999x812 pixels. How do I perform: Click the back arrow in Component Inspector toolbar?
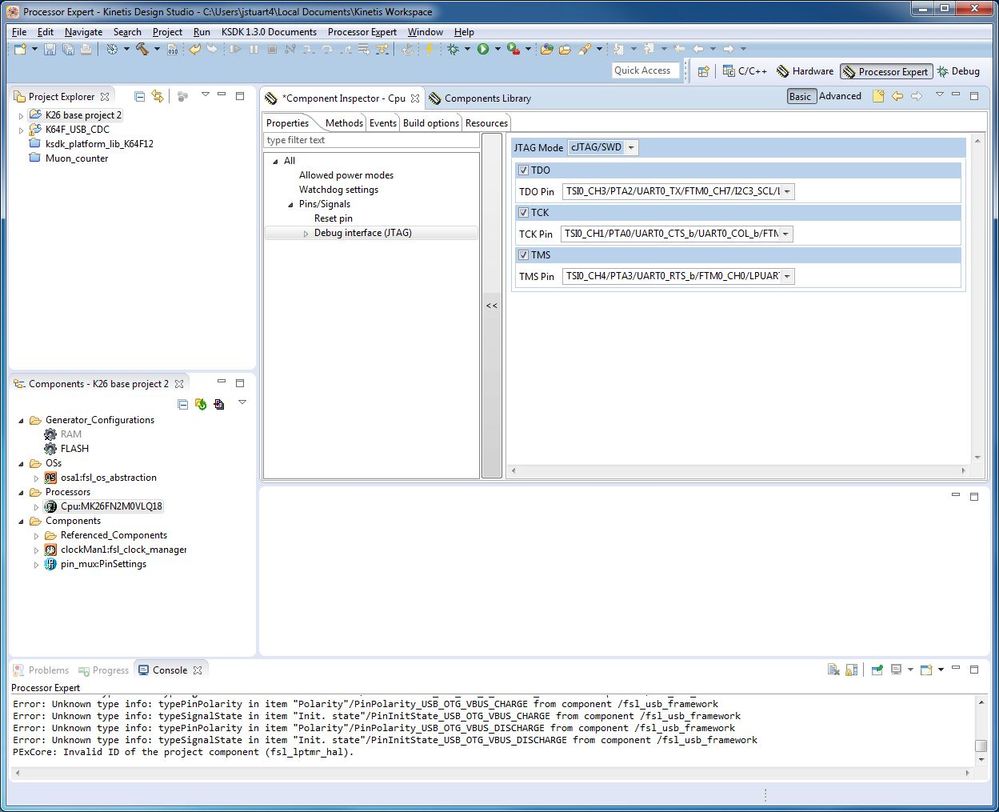click(x=897, y=96)
